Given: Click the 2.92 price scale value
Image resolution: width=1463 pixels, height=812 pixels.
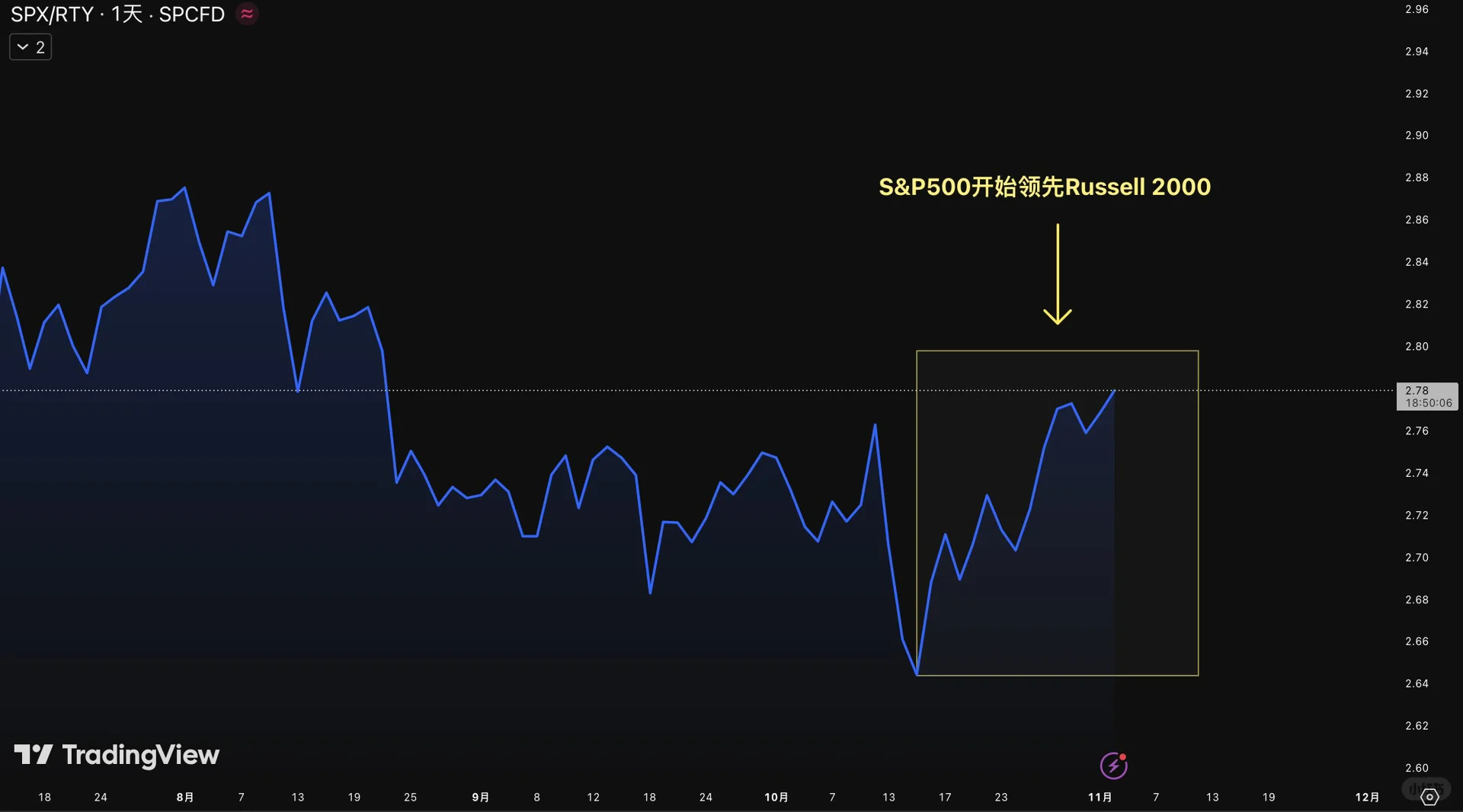Looking at the screenshot, I should [1417, 94].
